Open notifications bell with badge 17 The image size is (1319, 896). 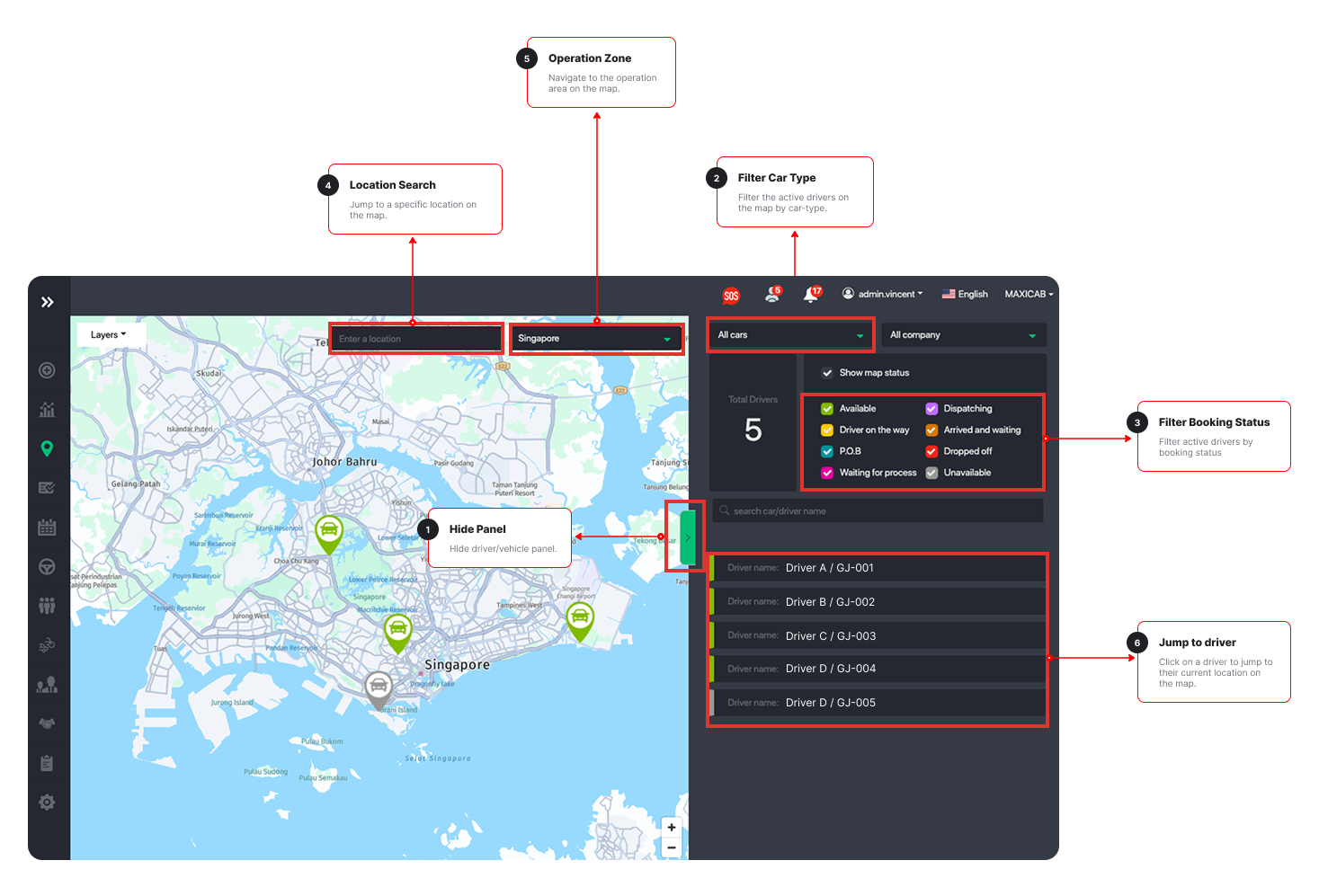pyautogui.click(x=812, y=294)
